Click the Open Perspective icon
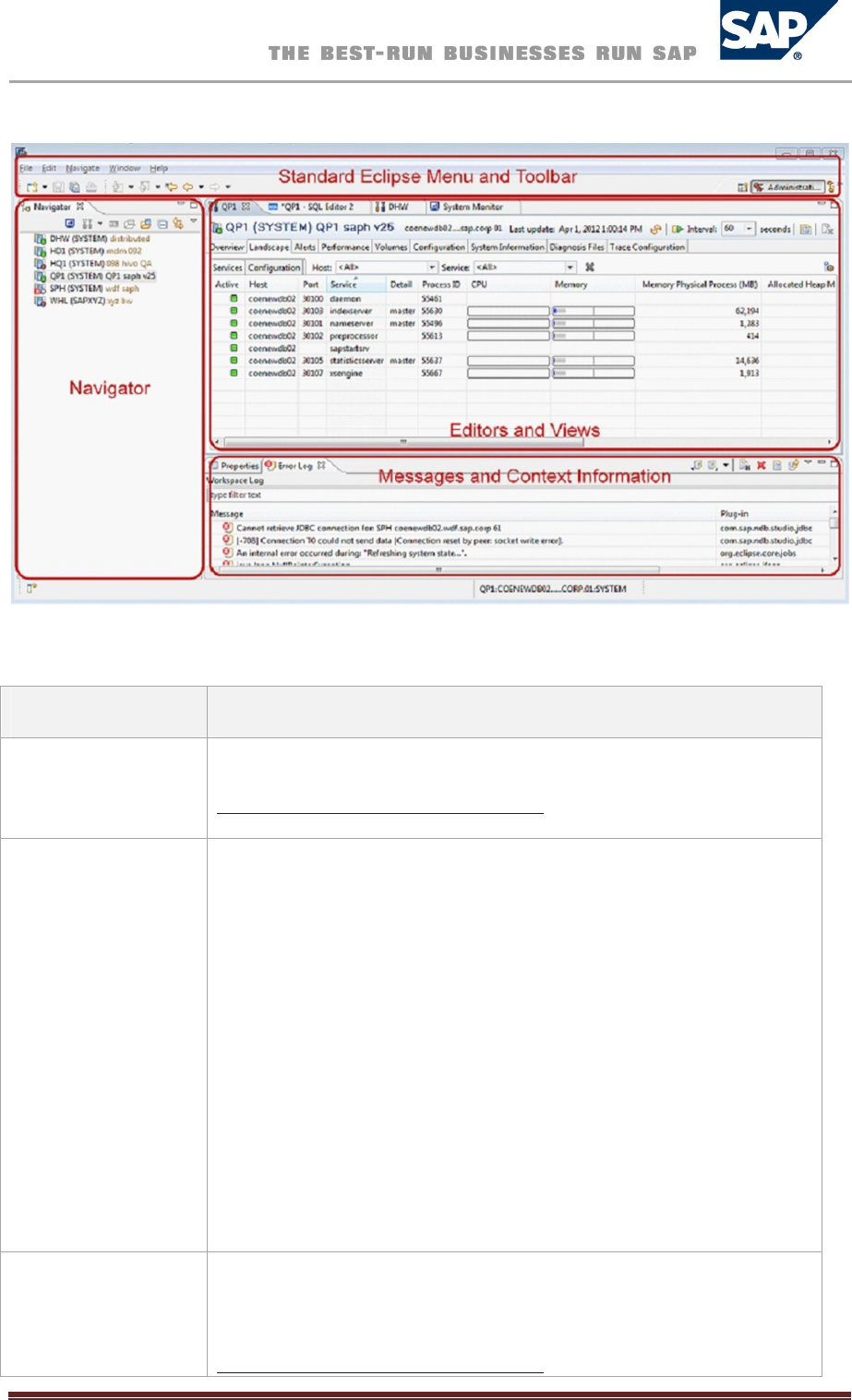Viewport: 852px width, 1400px height. click(743, 187)
